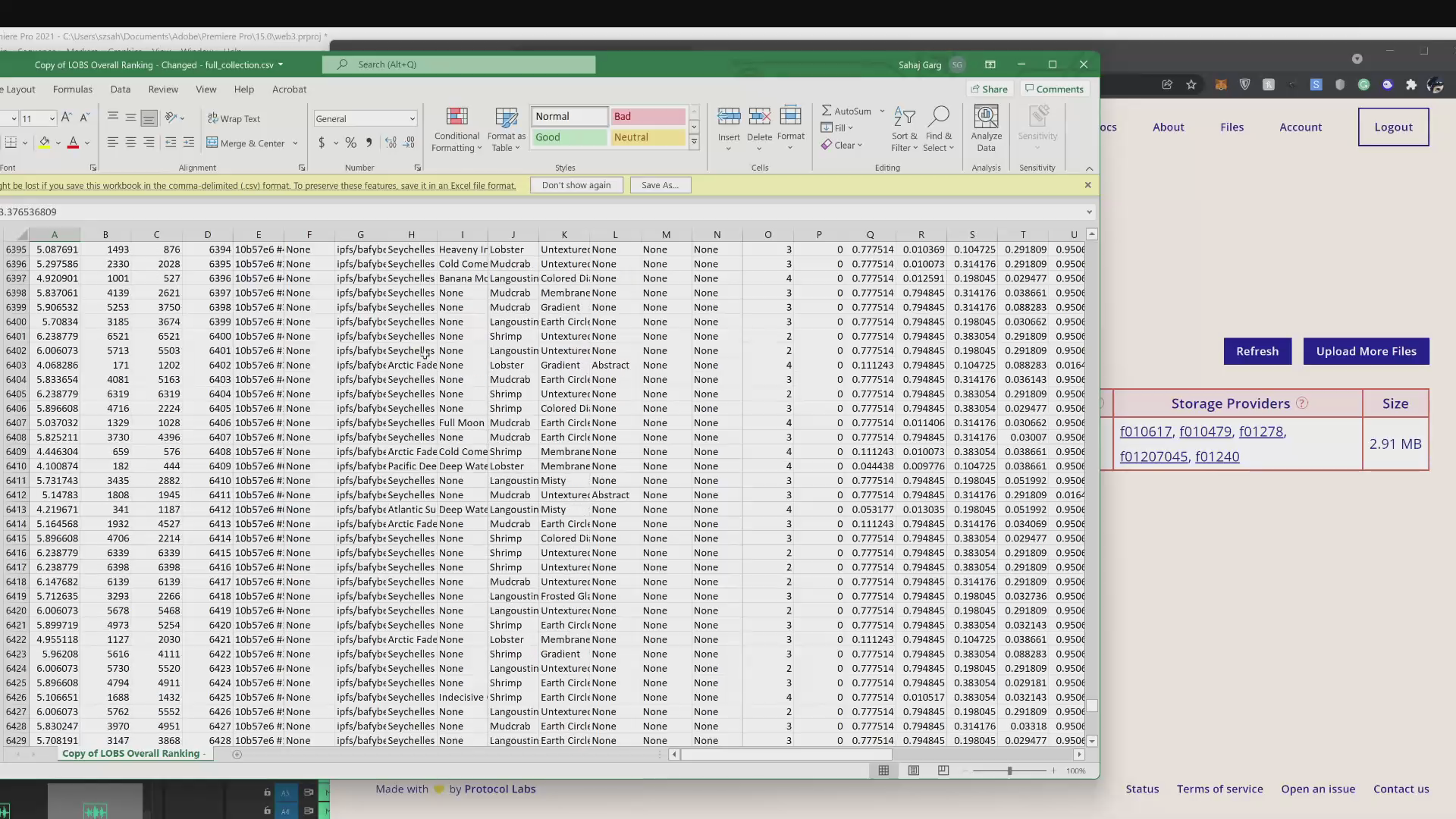Click Analyze Data
Image resolution: width=1456 pixels, height=819 pixels.
(x=986, y=129)
